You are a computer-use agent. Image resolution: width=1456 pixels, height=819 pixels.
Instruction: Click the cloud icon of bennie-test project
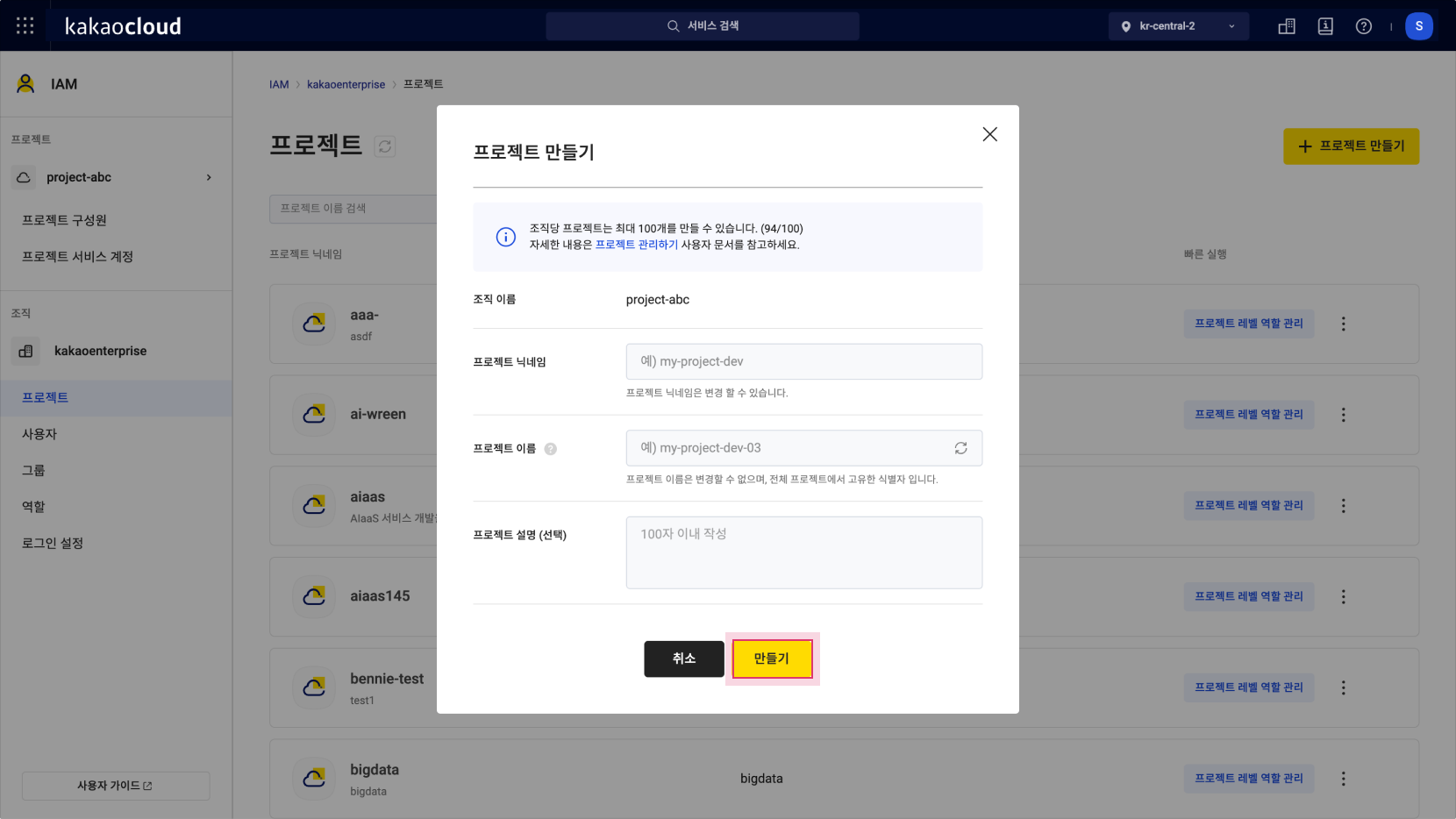[x=314, y=687]
